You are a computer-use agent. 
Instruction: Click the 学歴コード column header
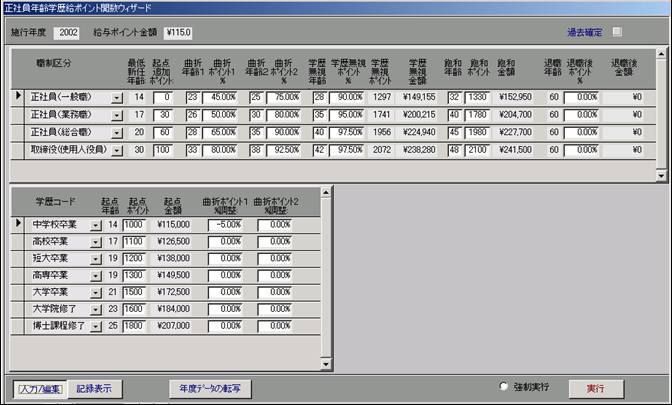coord(55,201)
